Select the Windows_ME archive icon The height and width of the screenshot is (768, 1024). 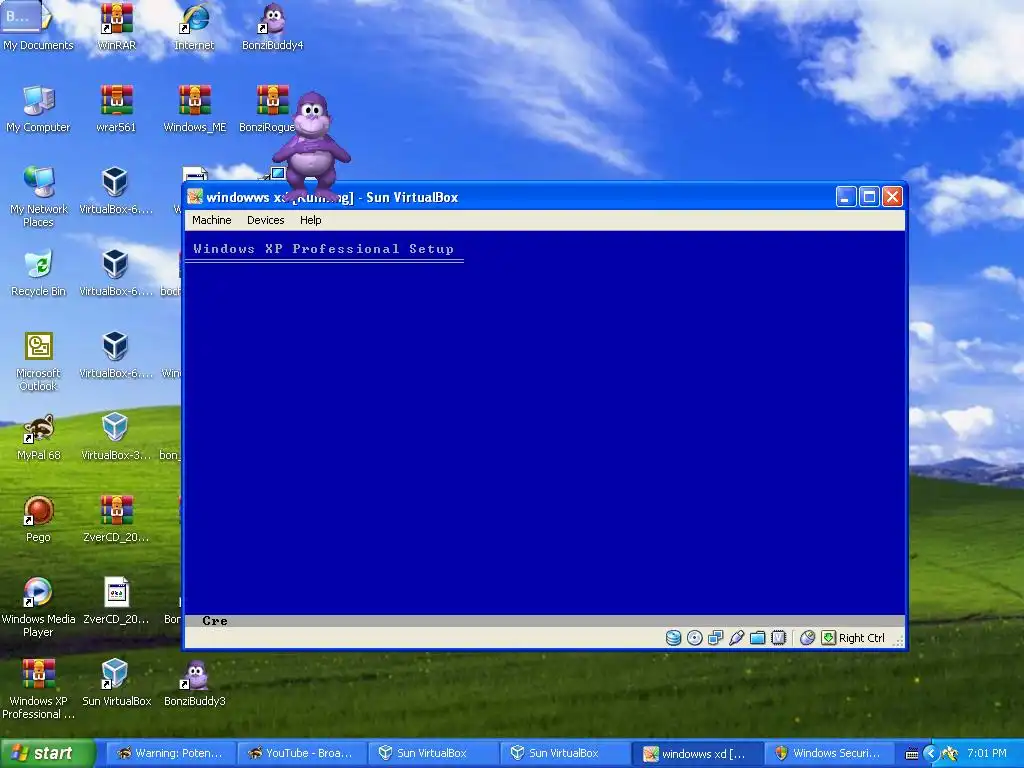click(x=195, y=109)
